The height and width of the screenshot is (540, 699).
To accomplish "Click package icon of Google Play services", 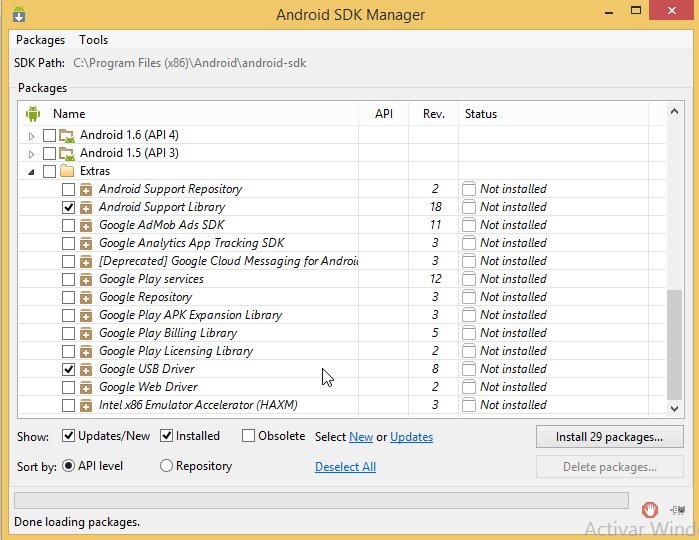I will tap(86, 280).
